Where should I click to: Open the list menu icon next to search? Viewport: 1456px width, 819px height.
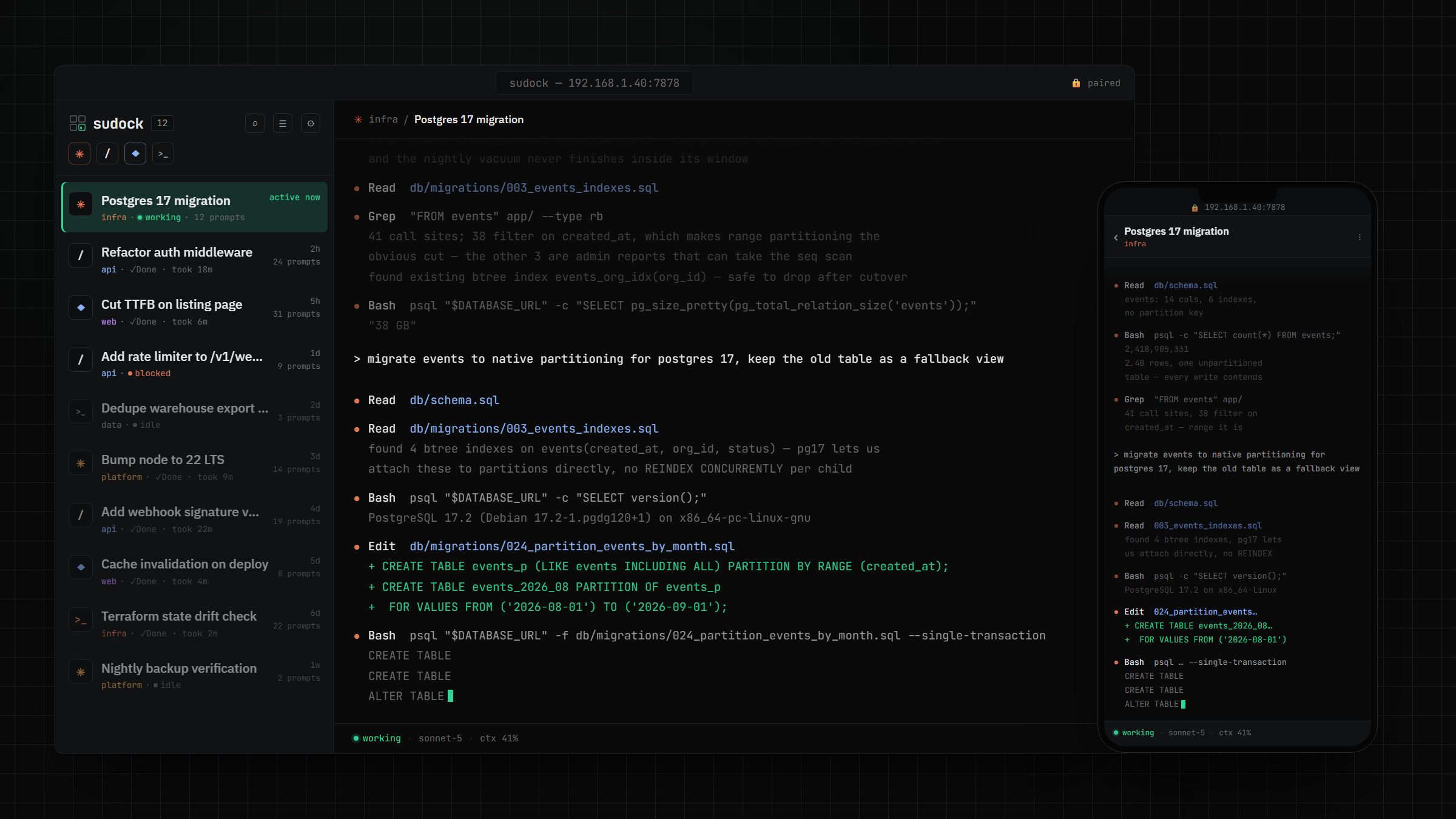click(283, 123)
